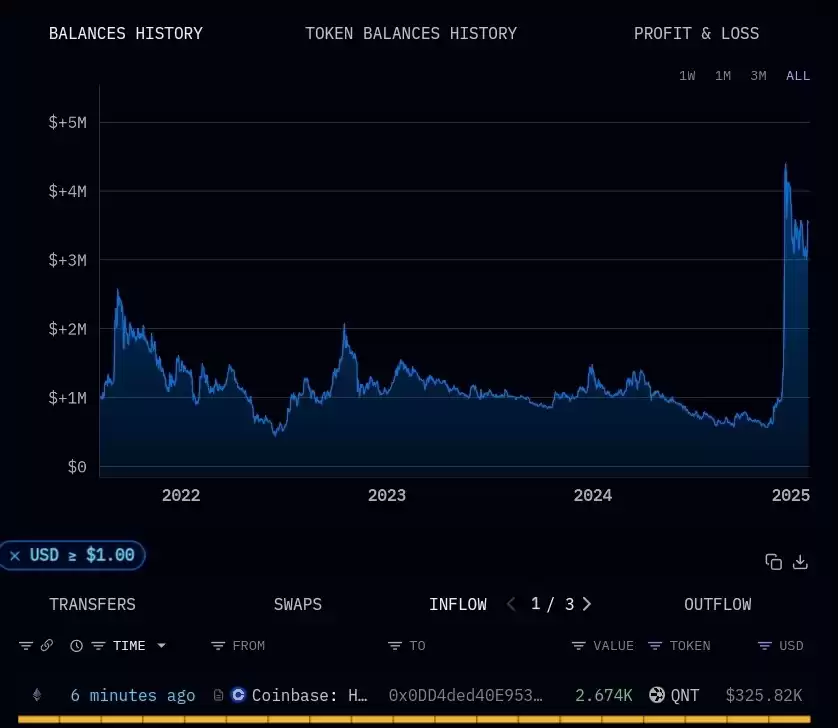Click the 2023 x-axis label
The height and width of the screenshot is (728, 838).
pos(386,495)
